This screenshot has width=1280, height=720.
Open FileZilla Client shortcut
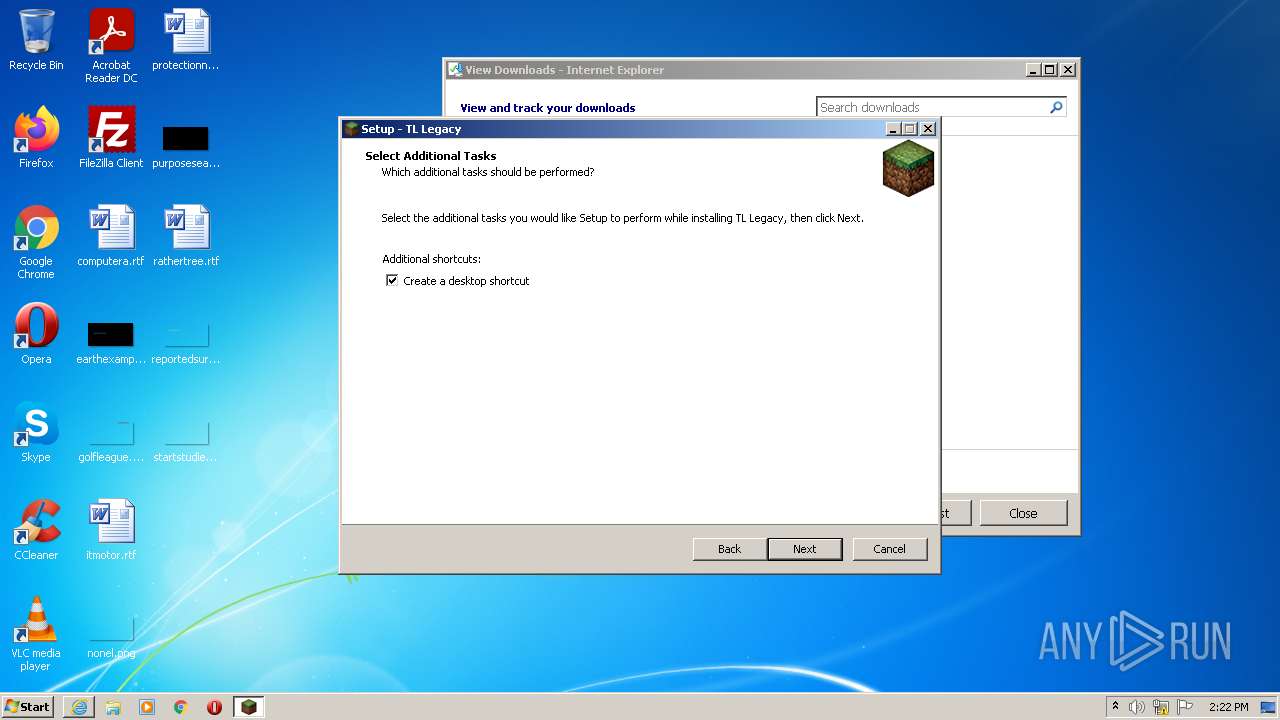(x=111, y=138)
